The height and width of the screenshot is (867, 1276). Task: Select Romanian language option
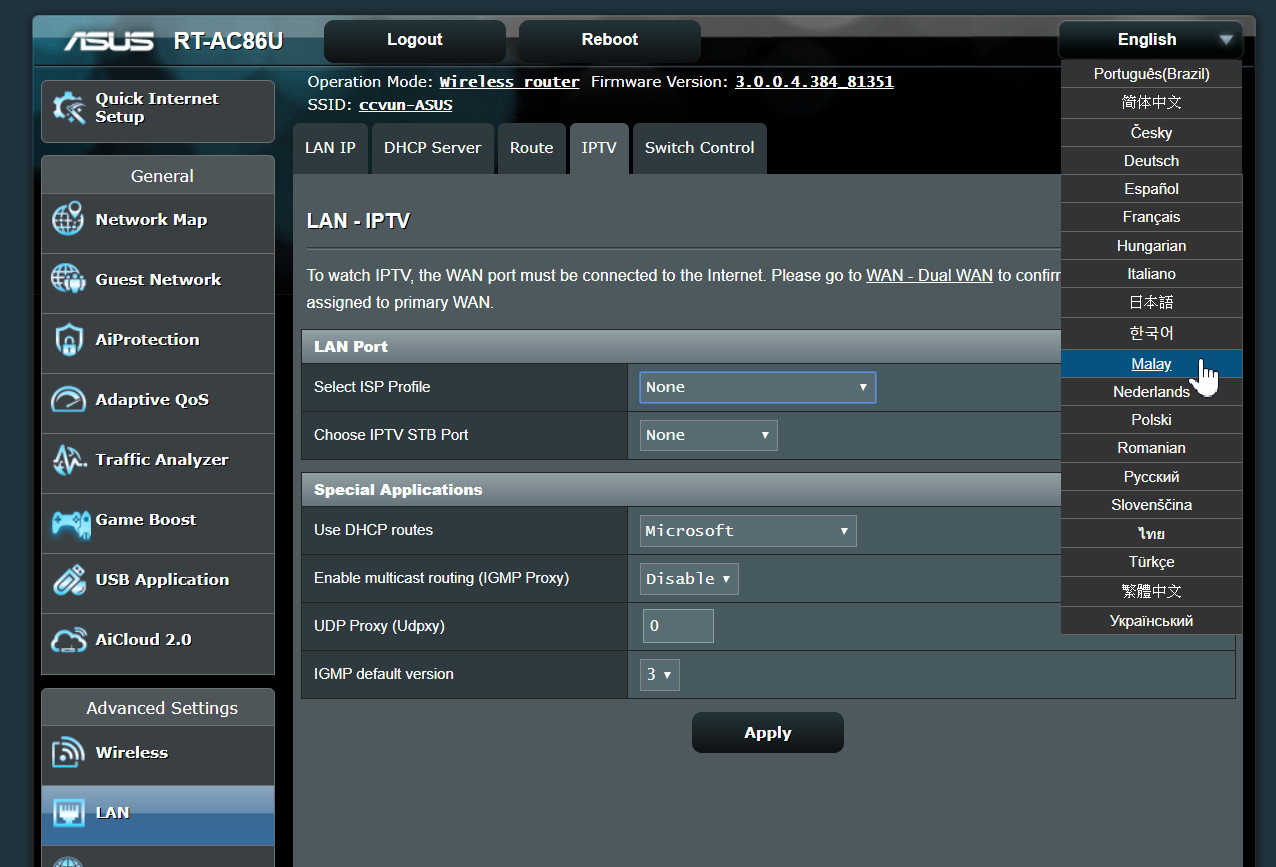pos(1151,448)
